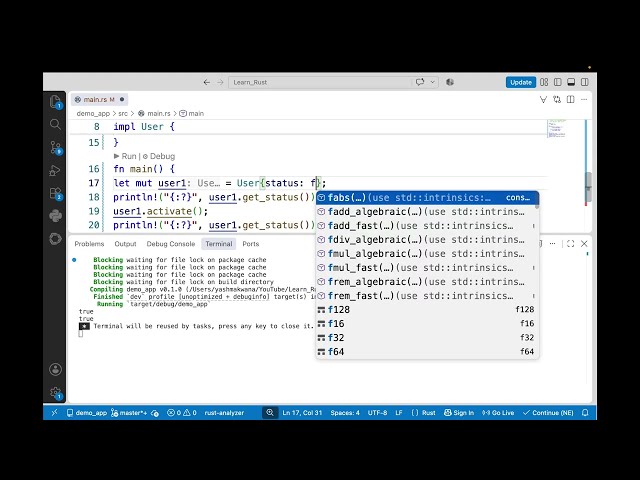Image resolution: width=640 pixels, height=480 pixels.
Task: Open the Accounts icon in activity bar
Action: coord(55,369)
